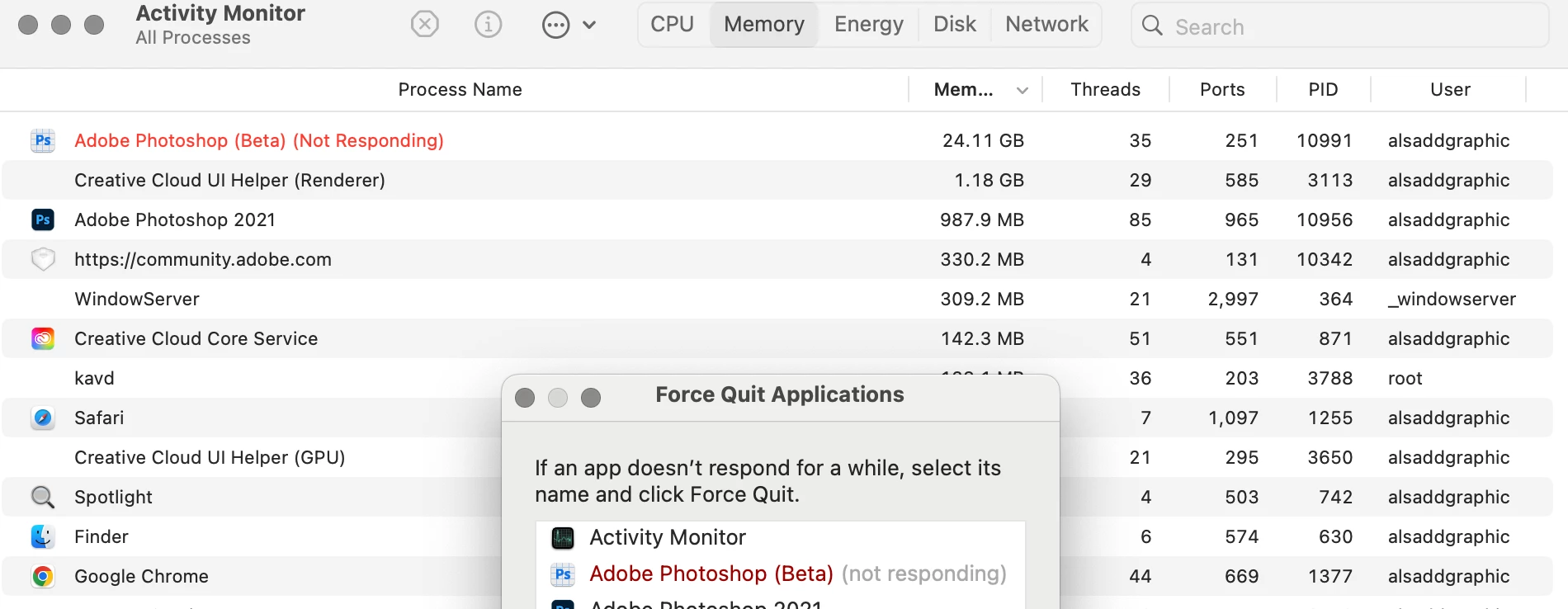The height and width of the screenshot is (609, 1568).
Task: Click the Adobe Photoshop 2021 icon
Action: tap(43, 220)
